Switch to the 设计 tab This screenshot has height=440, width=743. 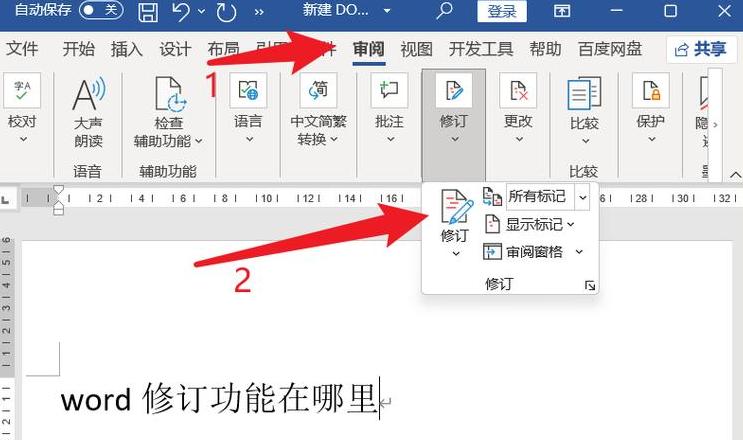tap(175, 49)
